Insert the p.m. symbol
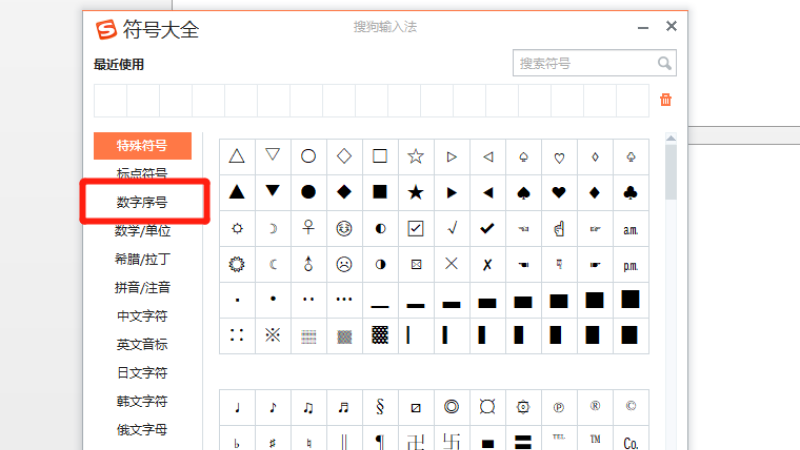The image size is (800, 450). pyautogui.click(x=631, y=264)
